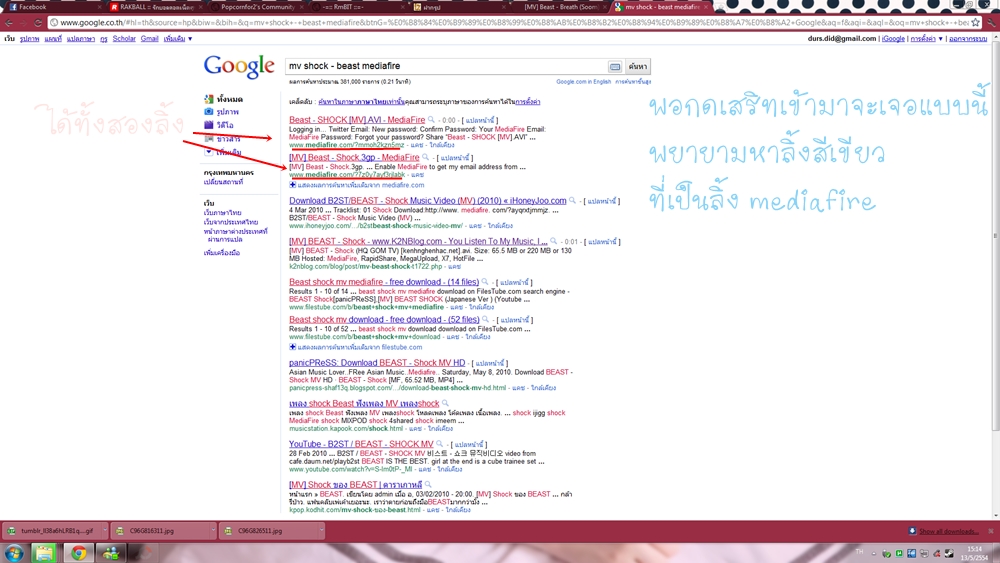Click the search submit button
Viewport: 1000px width, 563px height.
(637, 66)
